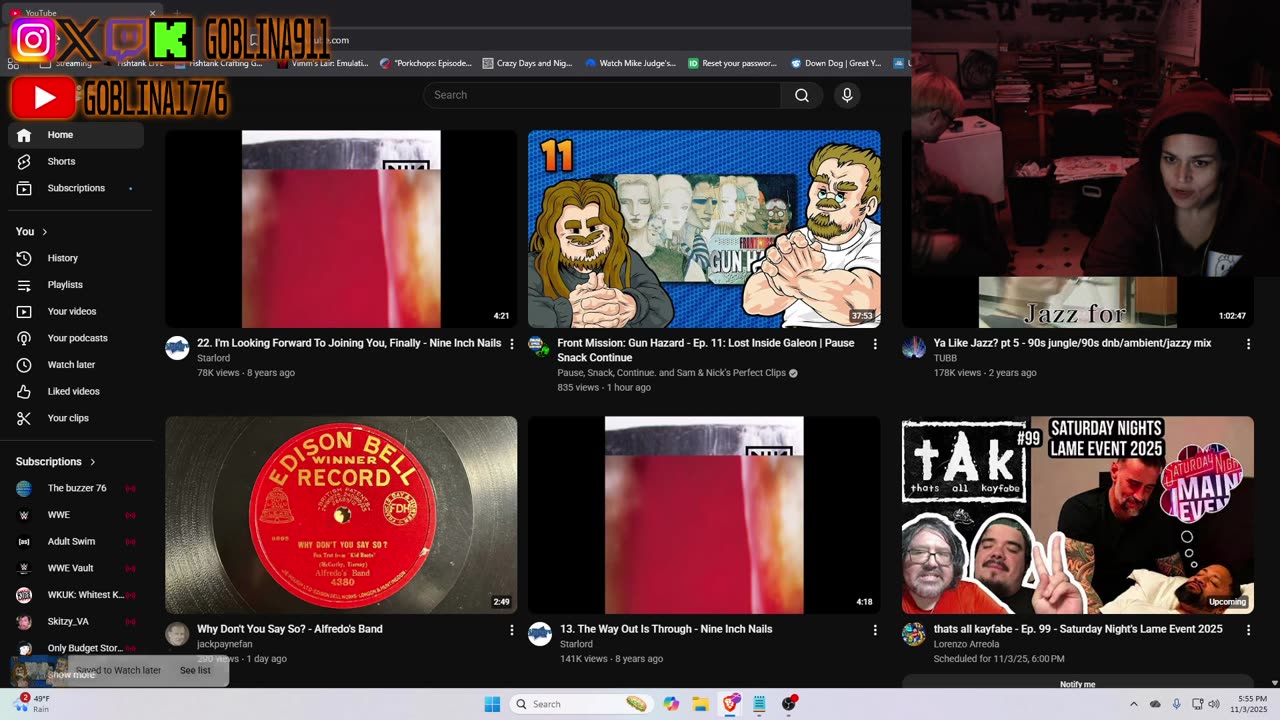
Task: Click the volume icon in system tray
Action: click(x=1214, y=704)
